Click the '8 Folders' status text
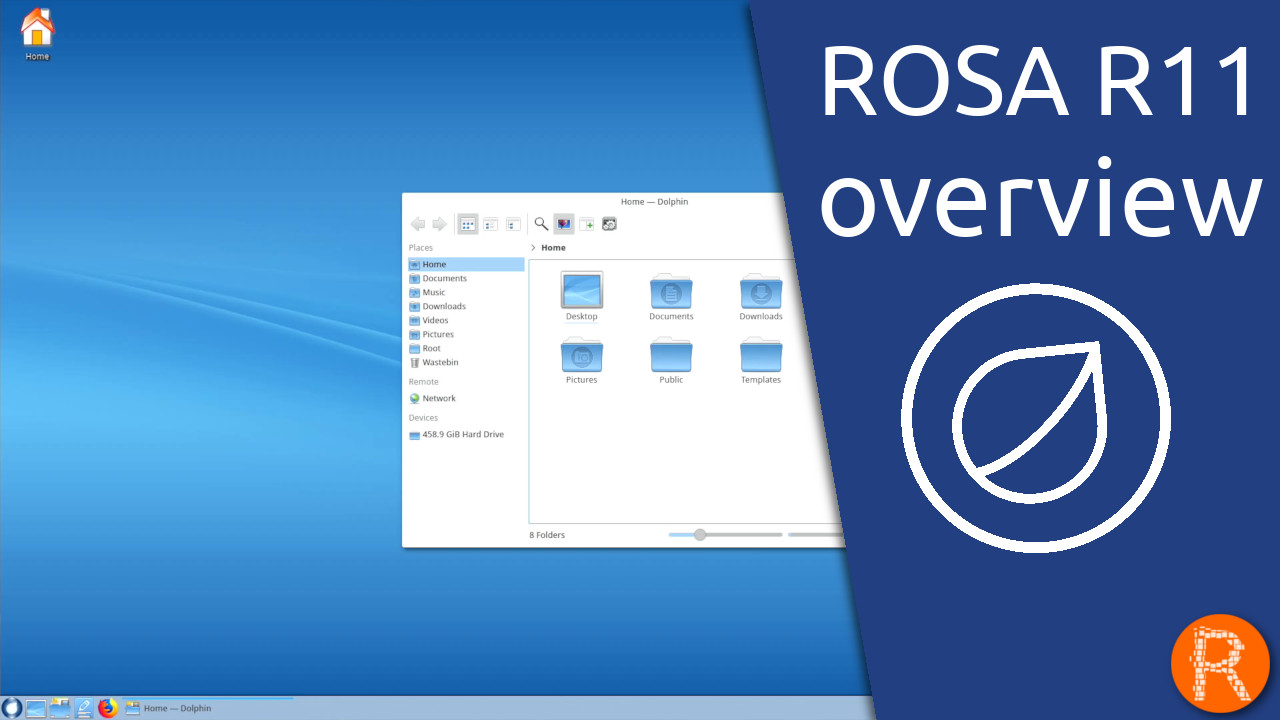The height and width of the screenshot is (720, 1280). (x=547, y=535)
